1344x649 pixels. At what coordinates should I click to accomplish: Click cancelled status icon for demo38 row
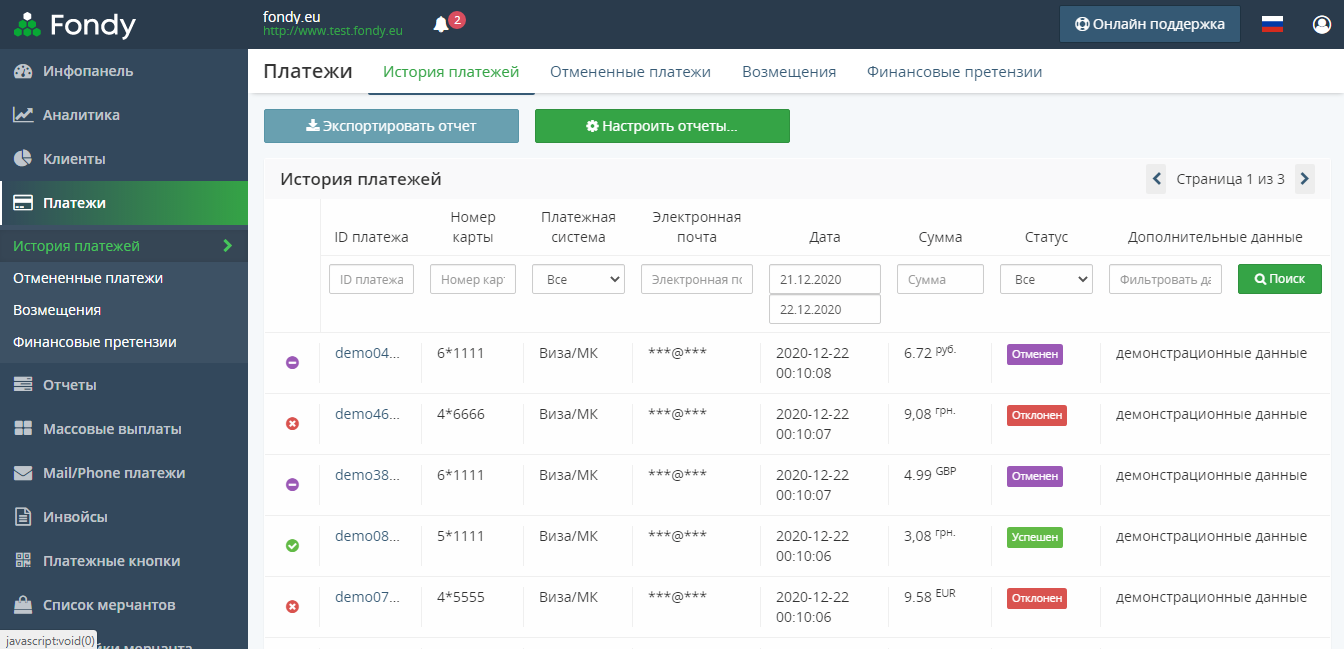pyautogui.click(x=292, y=485)
